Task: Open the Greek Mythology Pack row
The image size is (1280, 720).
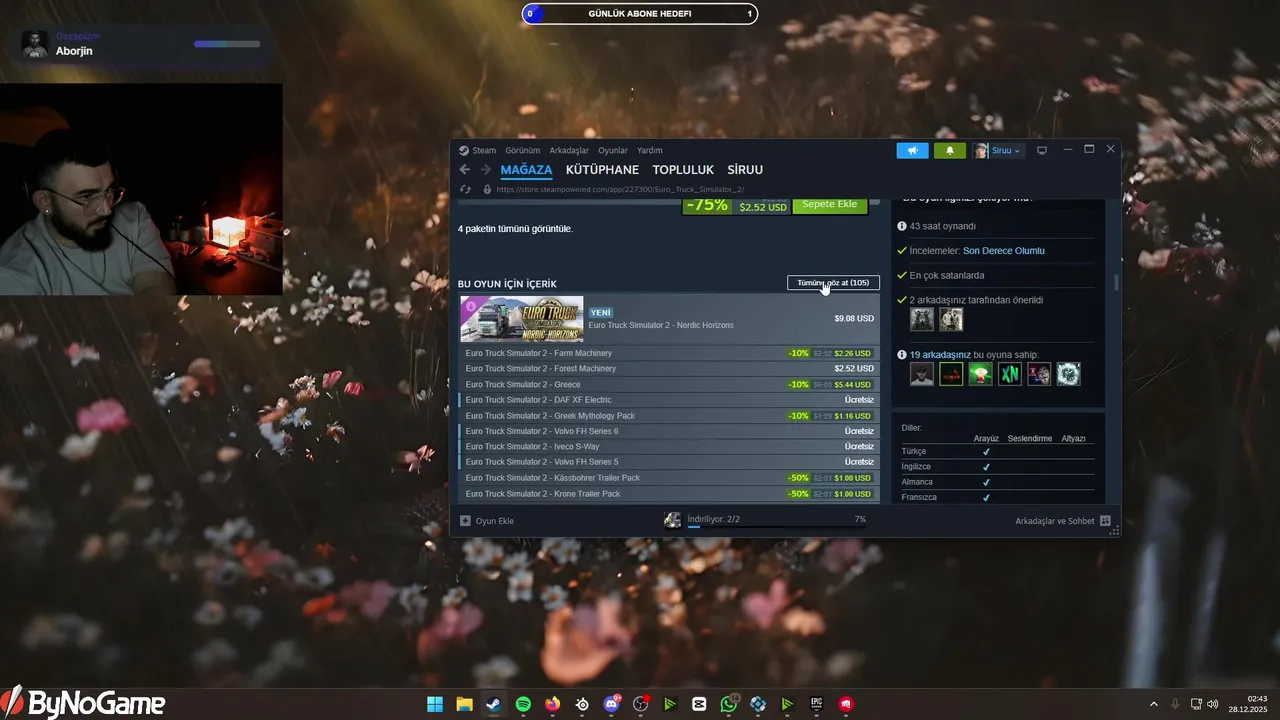Action: 669,416
